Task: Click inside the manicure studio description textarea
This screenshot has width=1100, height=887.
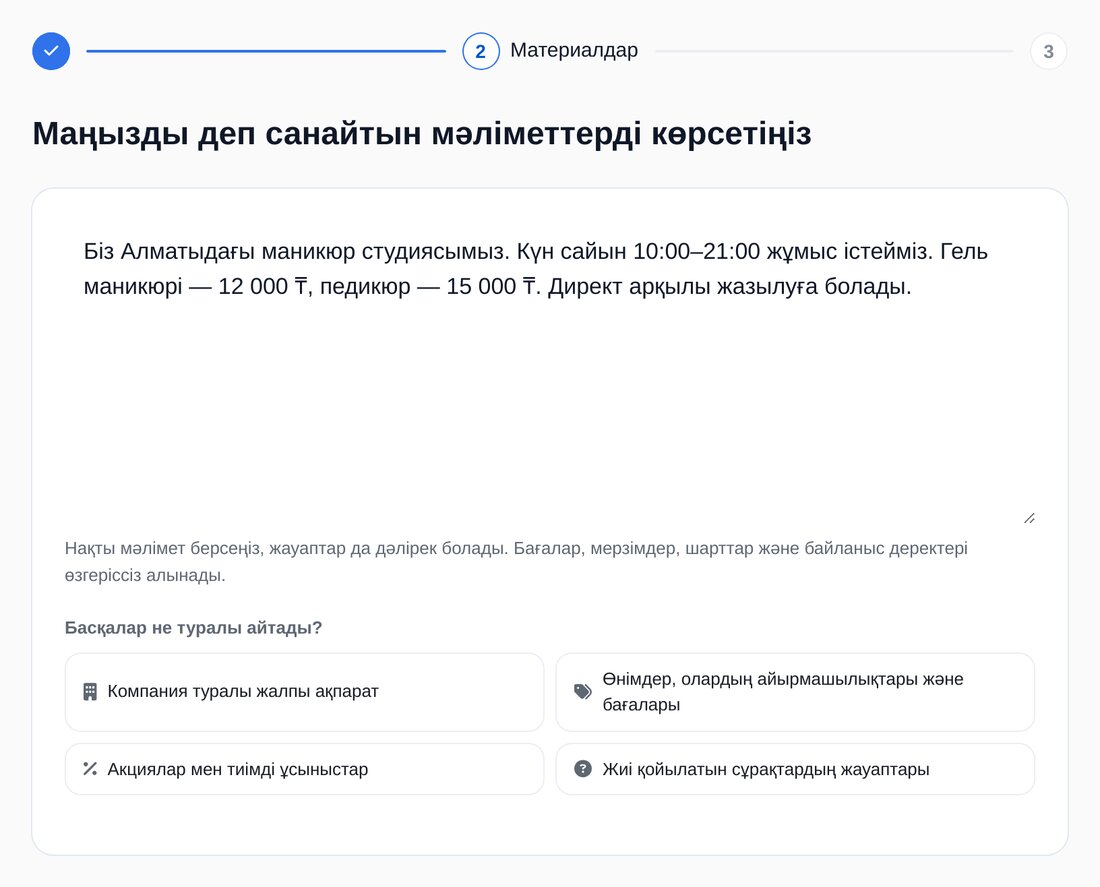Action: (x=550, y=372)
